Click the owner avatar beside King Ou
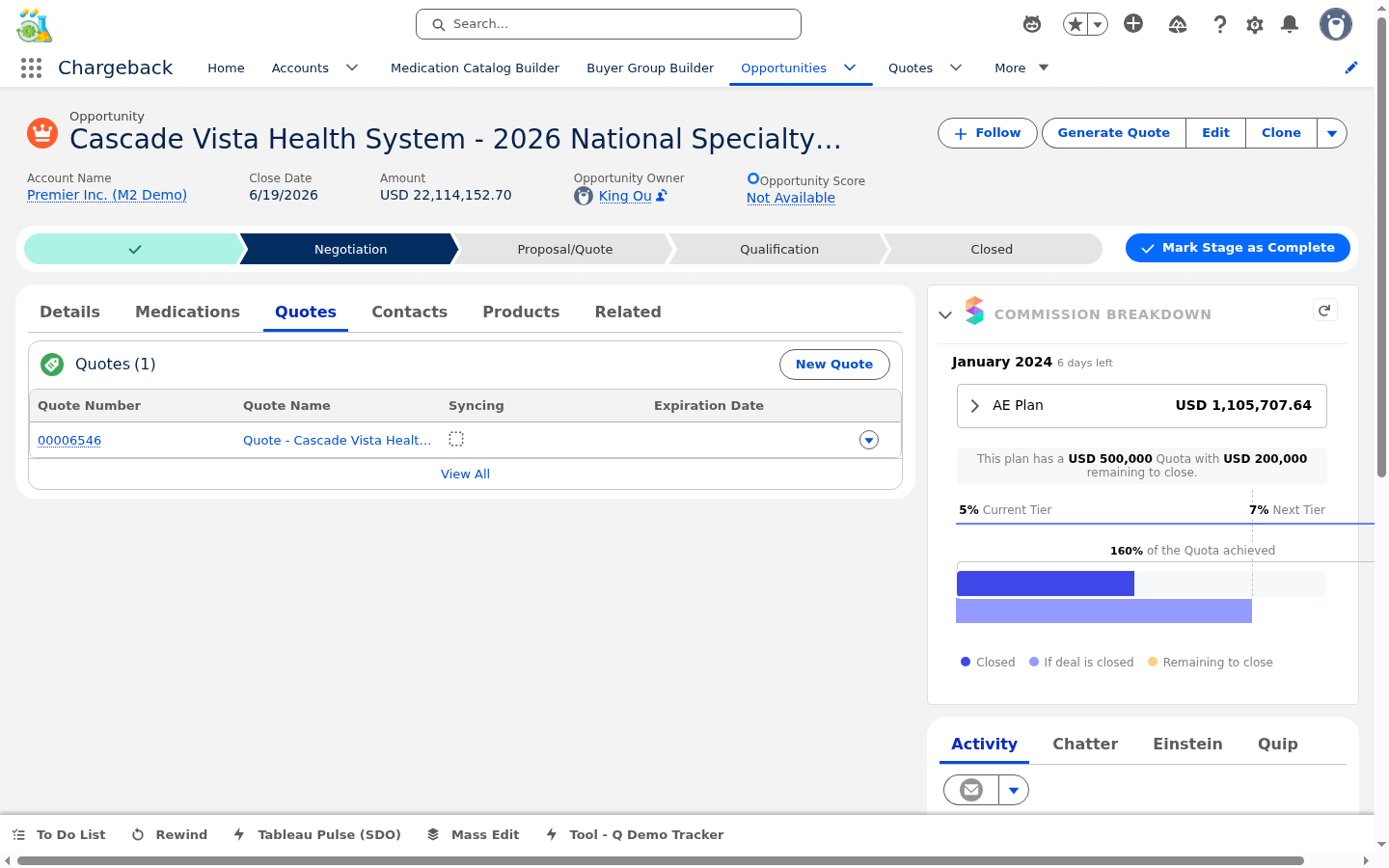This screenshot has width=1389, height=868. (x=584, y=196)
